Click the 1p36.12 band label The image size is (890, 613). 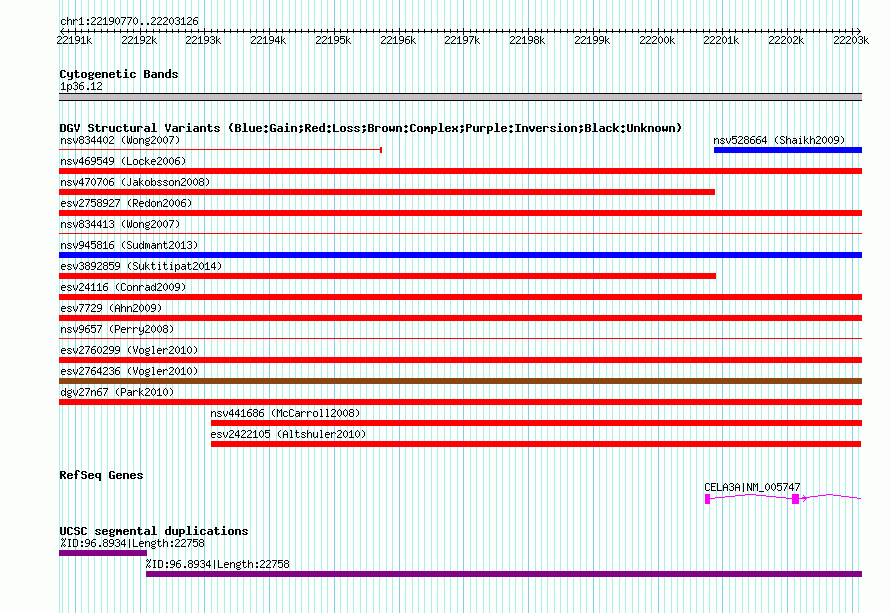pos(81,86)
